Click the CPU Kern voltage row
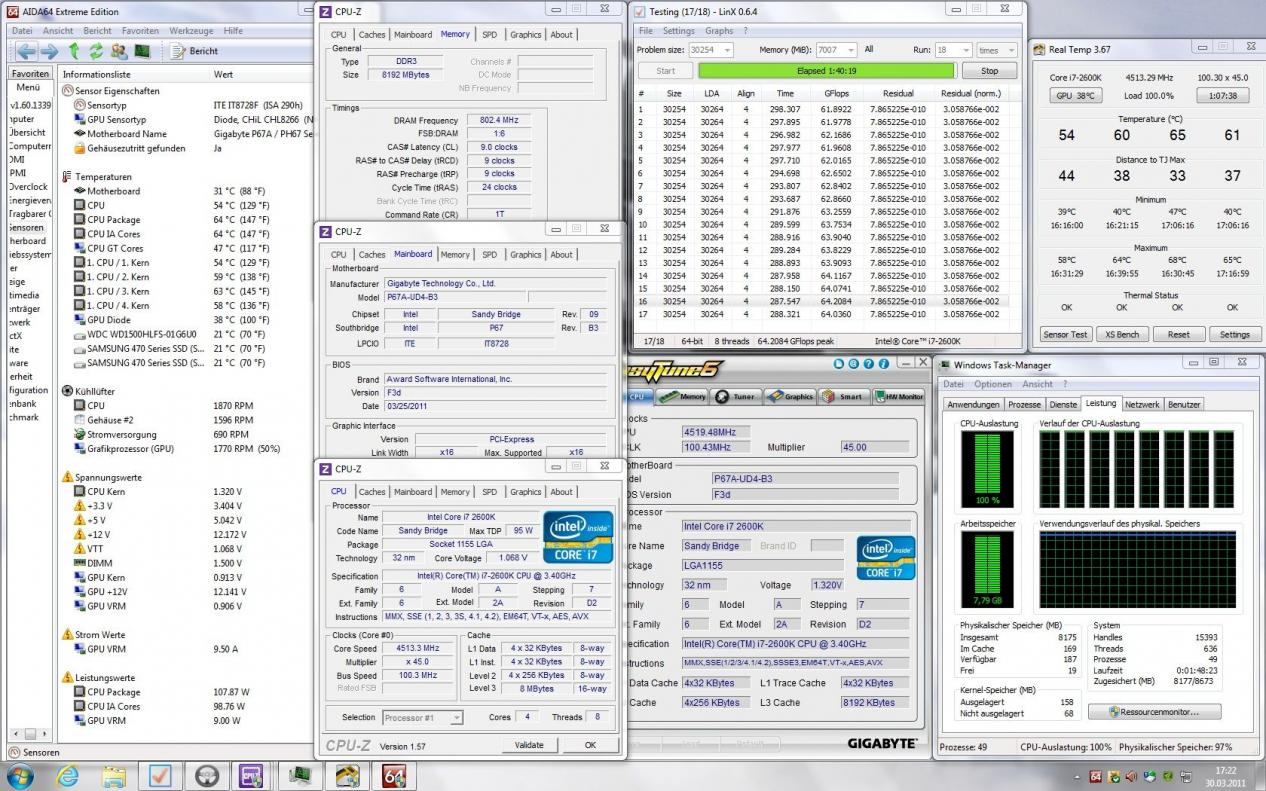 point(190,492)
